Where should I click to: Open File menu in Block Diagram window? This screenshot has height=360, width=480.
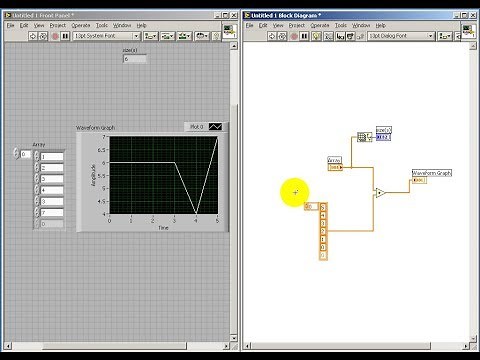pos(250,25)
